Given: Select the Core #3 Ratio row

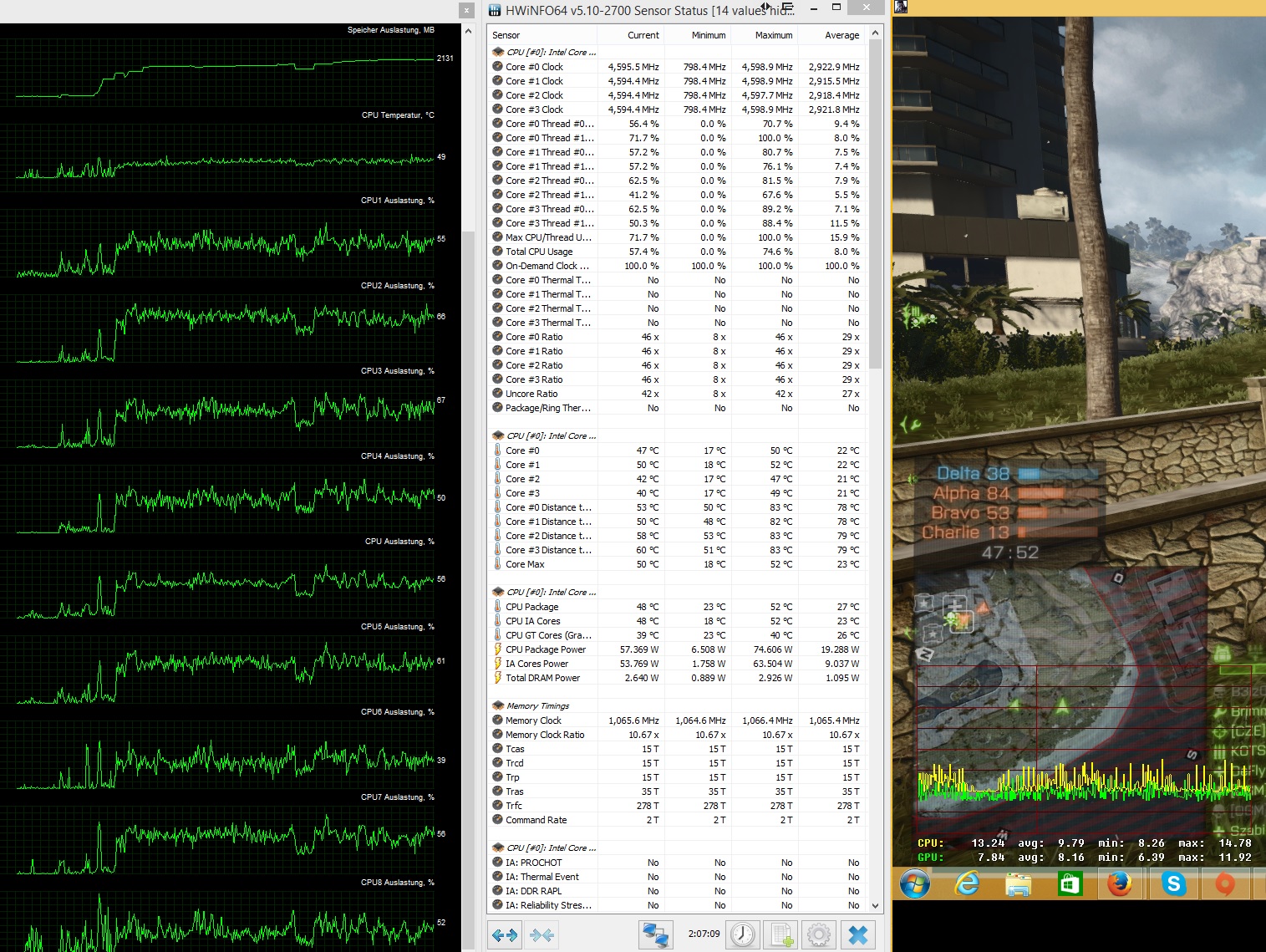Looking at the screenshot, I should click(x=676, y=379).
